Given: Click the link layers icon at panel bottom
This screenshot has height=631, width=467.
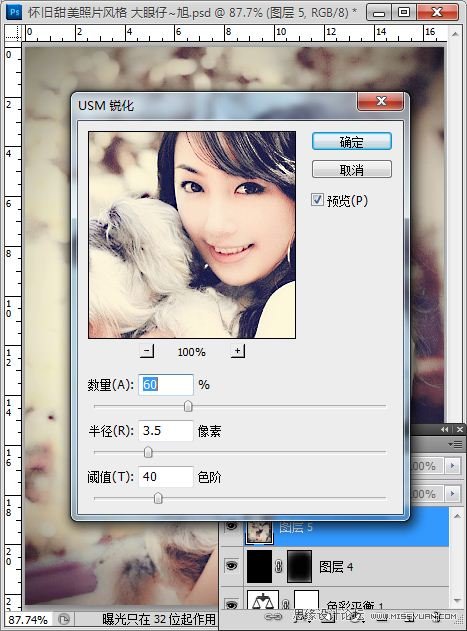Looking at the screenshot, I should pyautogui.click(x=273, y=617).
